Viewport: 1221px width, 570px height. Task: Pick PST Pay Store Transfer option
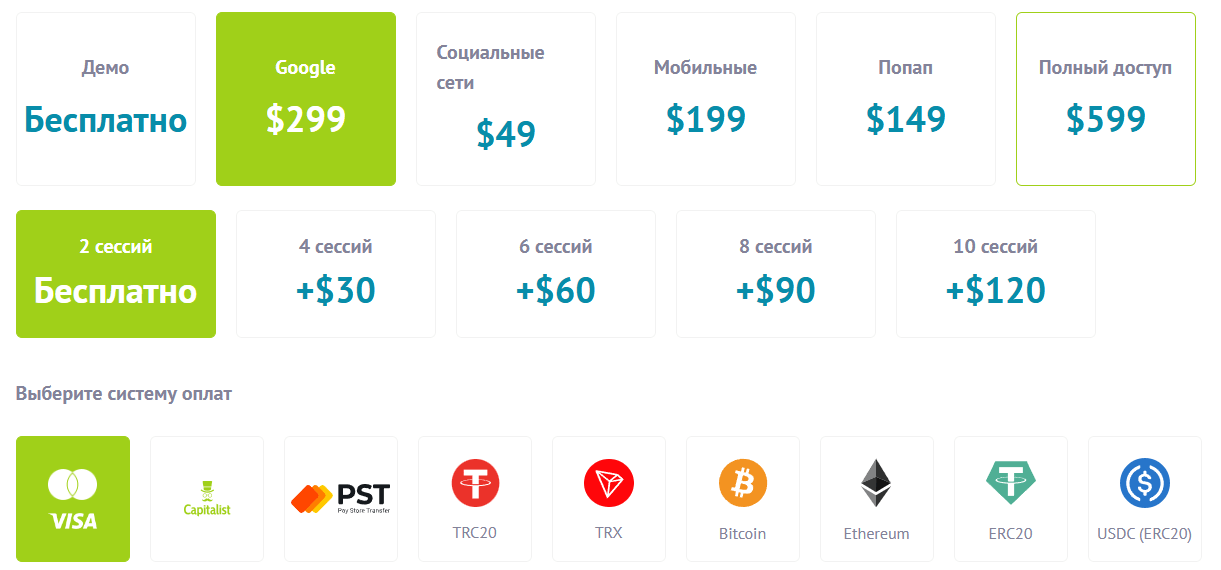(x=341, y=499)
